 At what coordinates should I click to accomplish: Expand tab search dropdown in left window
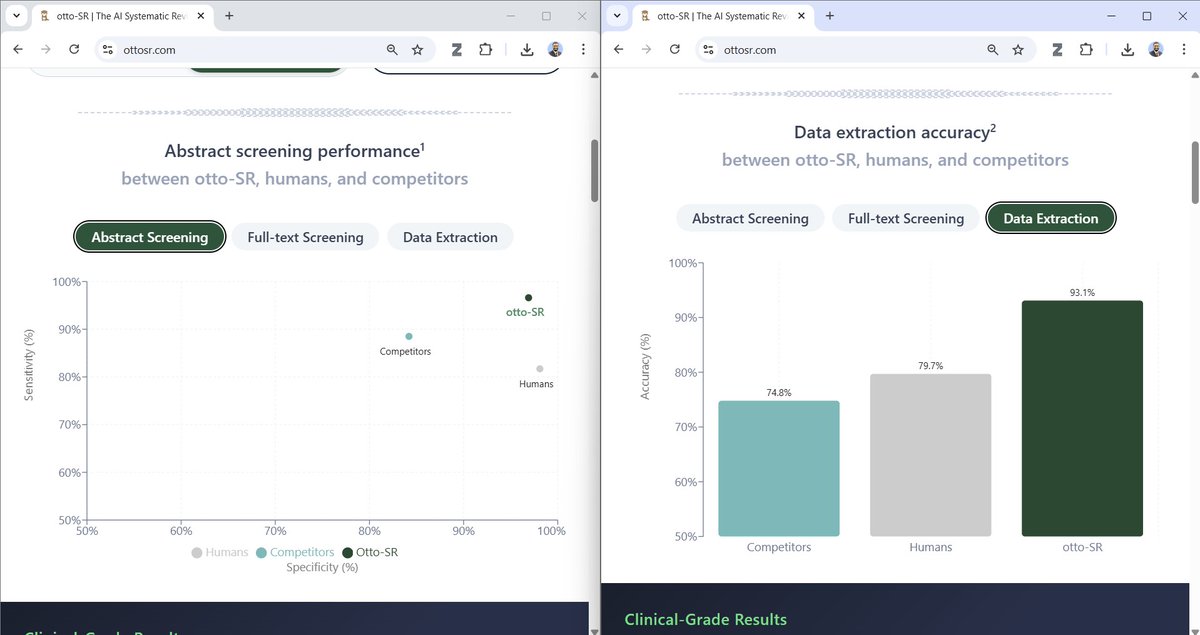(16, 16)
